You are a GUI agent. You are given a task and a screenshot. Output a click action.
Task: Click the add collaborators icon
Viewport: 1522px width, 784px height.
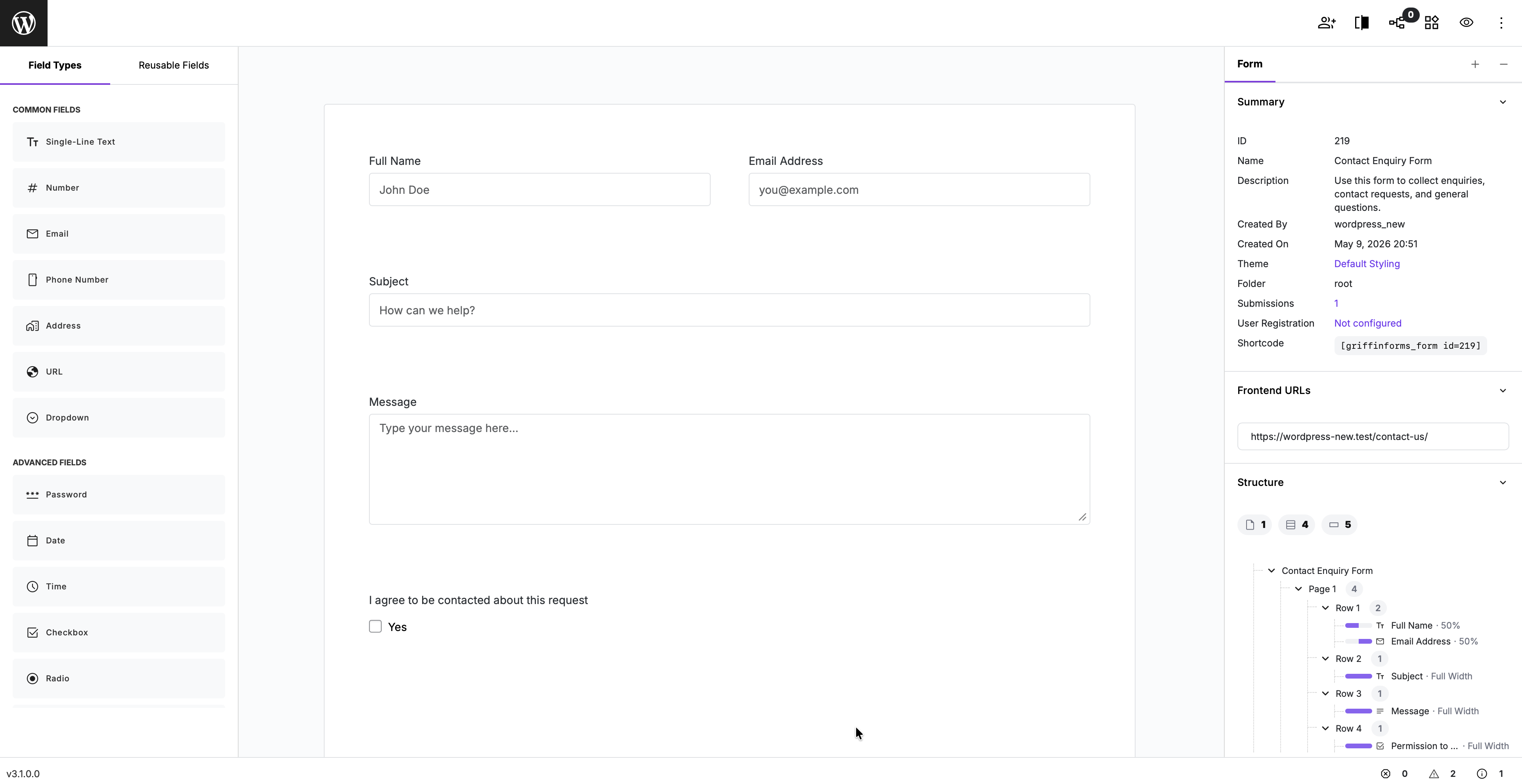1327,23
